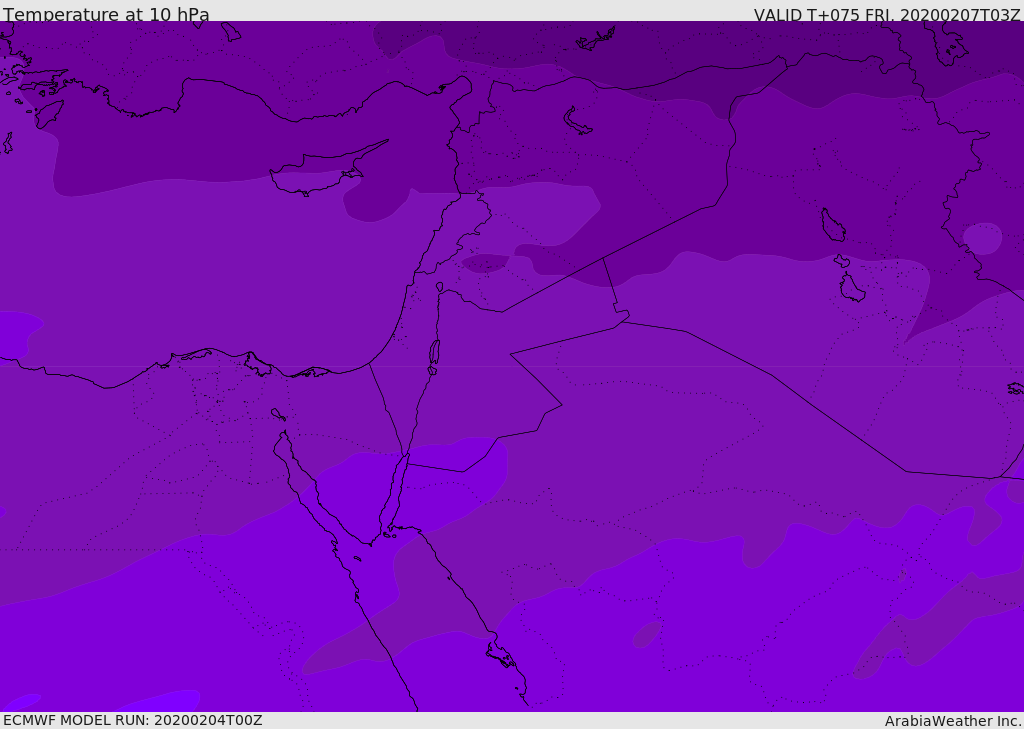Click the light oval contour in western Iran
This screenshot has height=729, width=1024.
982,238
